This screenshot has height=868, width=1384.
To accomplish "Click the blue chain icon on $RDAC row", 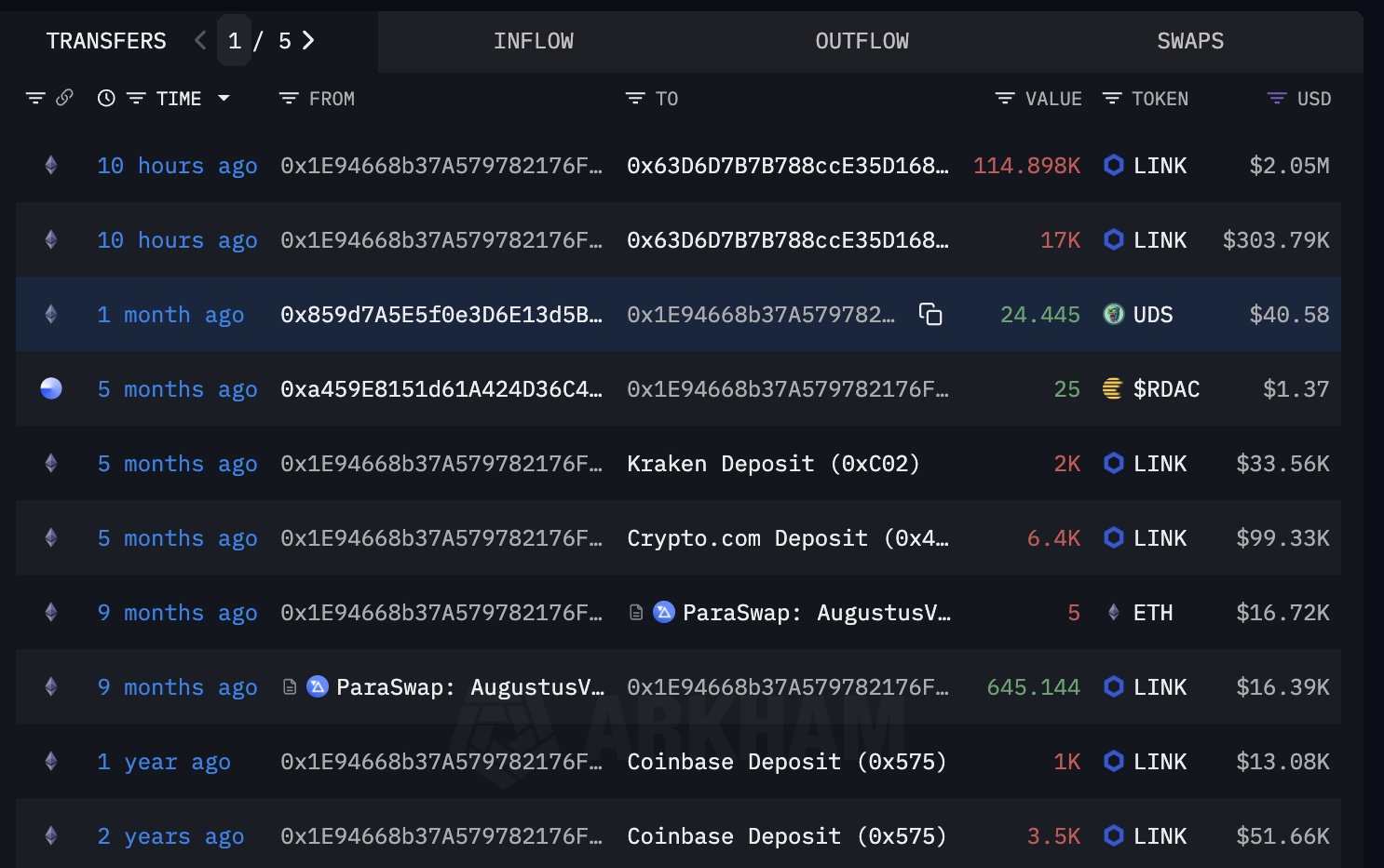I will (51, 389).
